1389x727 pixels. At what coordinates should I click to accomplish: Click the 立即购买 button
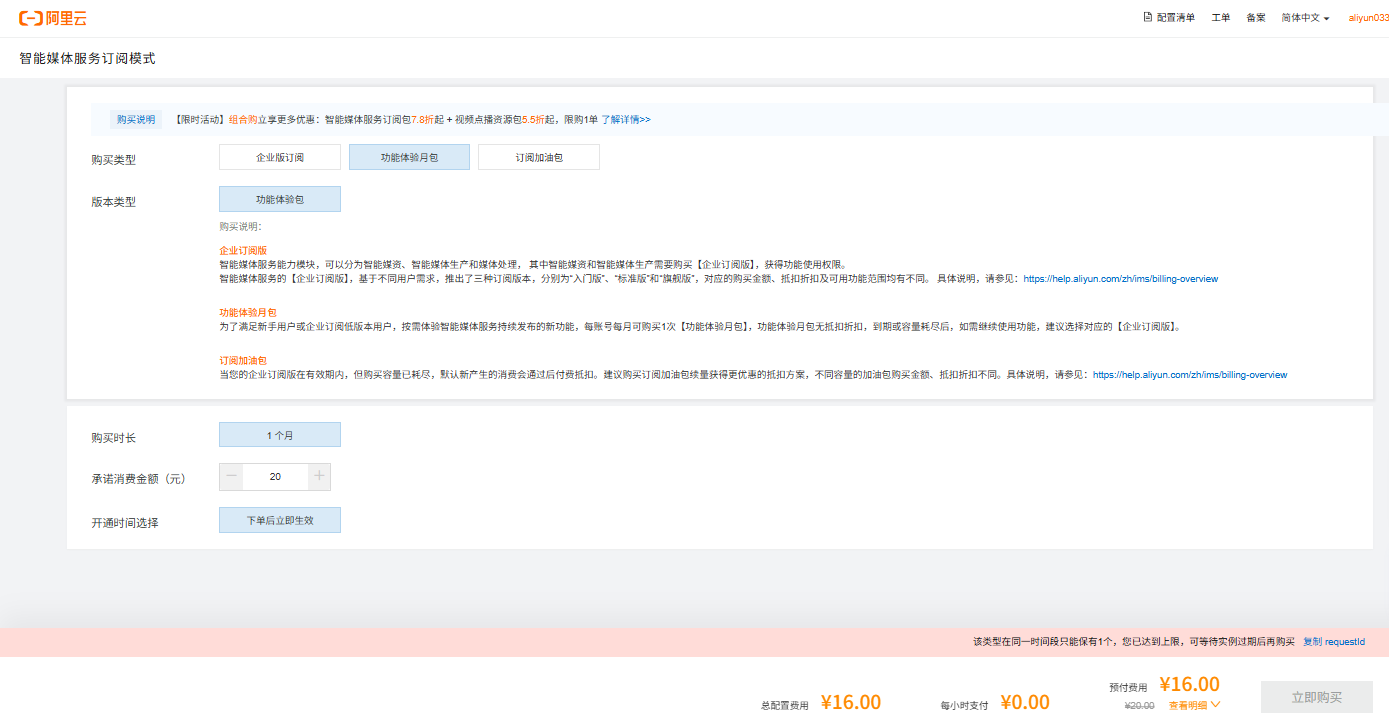[x=1316, y=697]
